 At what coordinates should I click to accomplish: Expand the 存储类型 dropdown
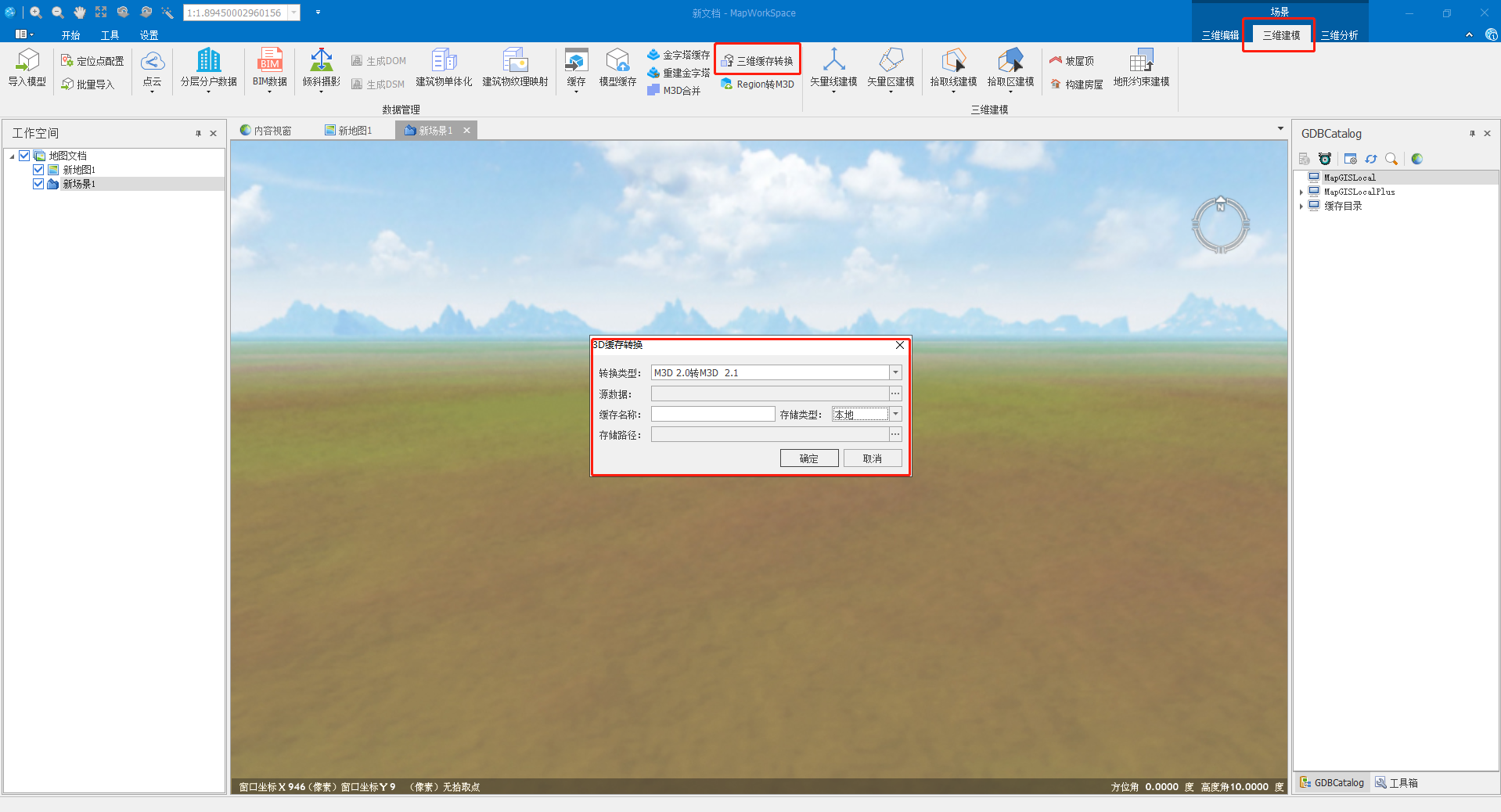(x=895, y=415)
